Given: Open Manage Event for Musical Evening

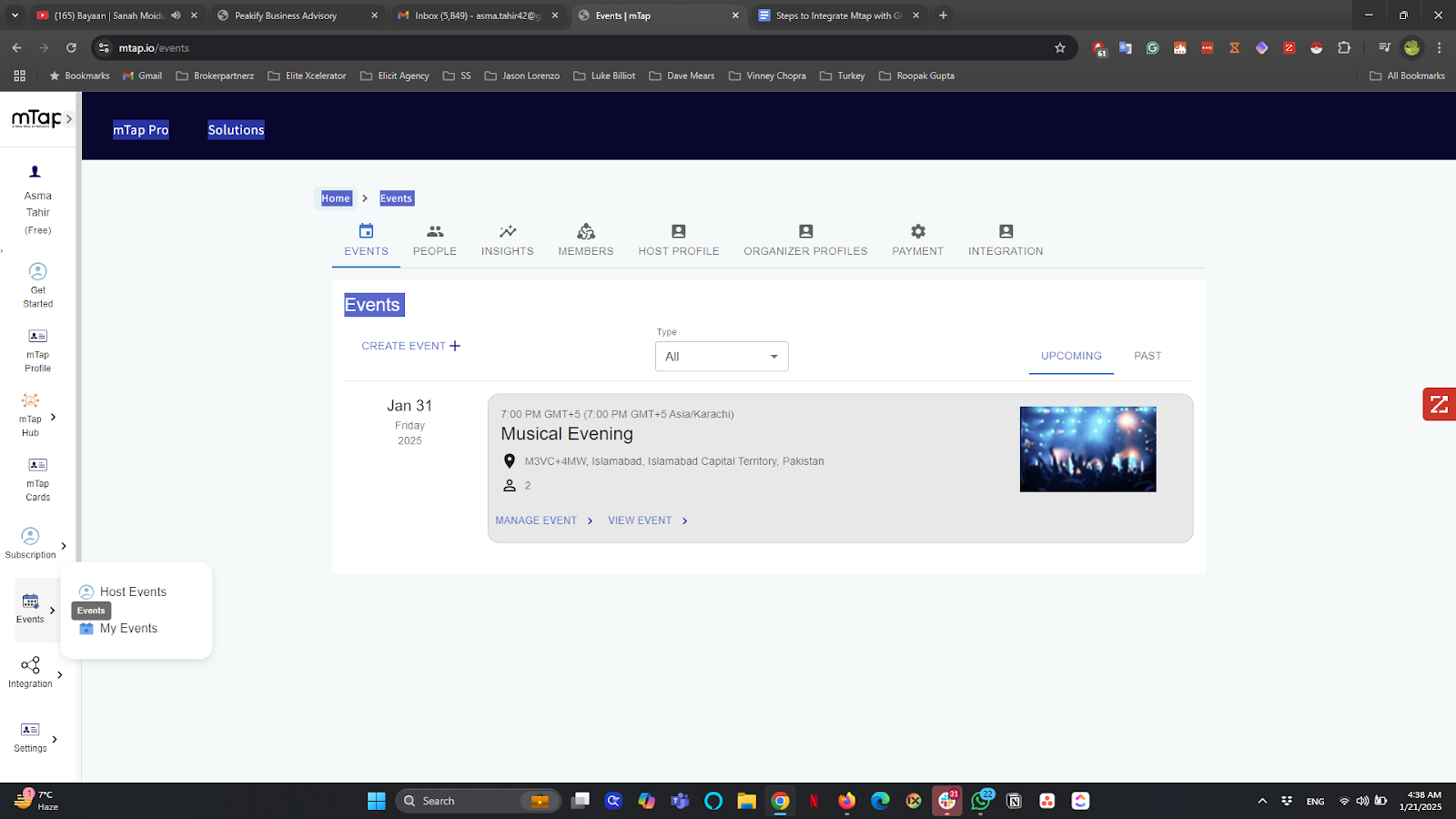Looking at the screenshot, I should 536,520.
